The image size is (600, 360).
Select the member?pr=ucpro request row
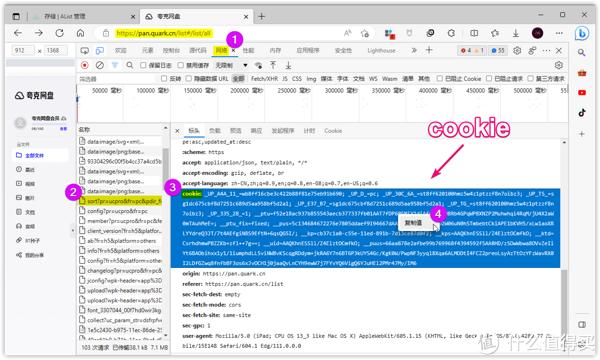click(121, 221)
